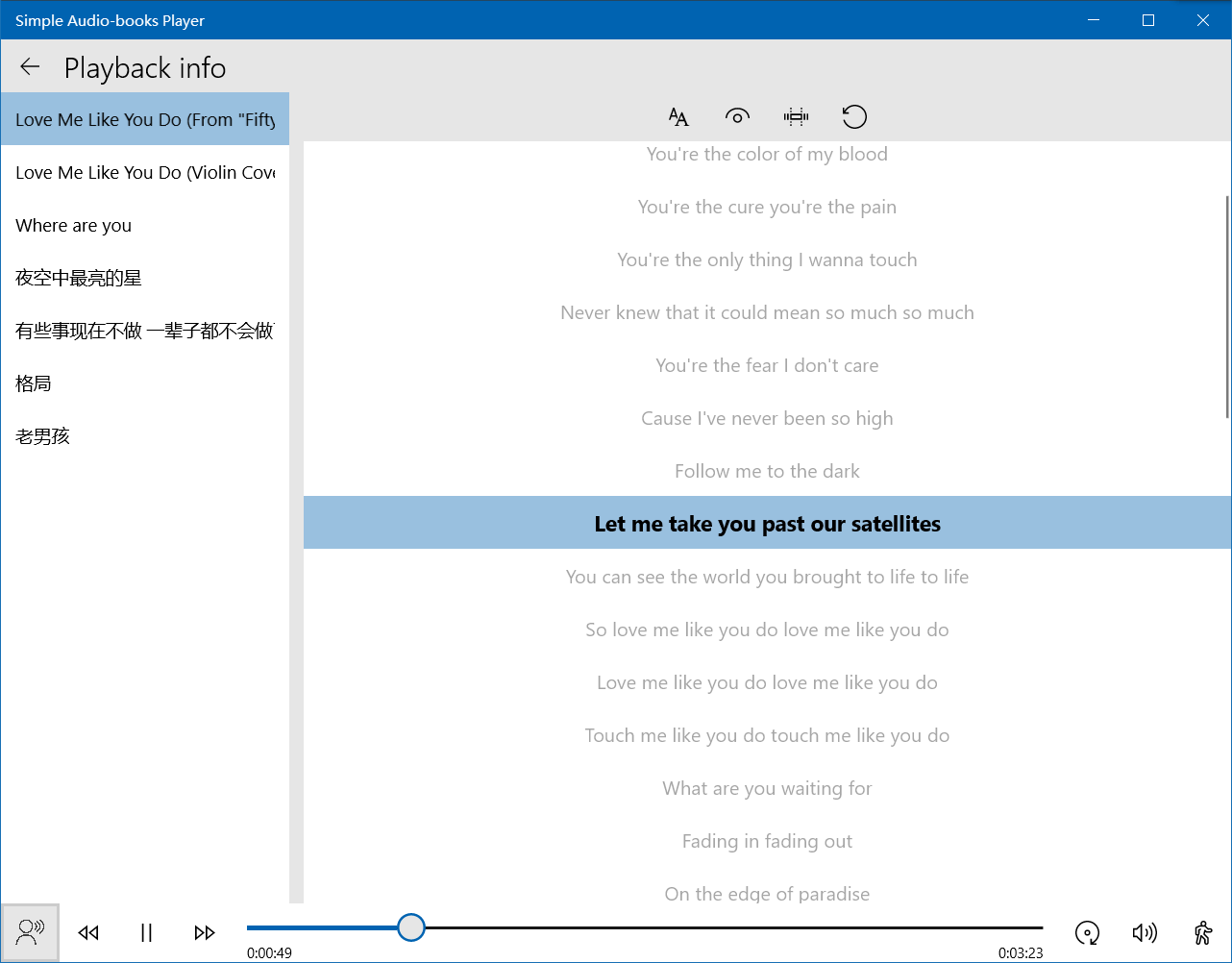Click lyric "You're the color of my blood"

(767, 154)
